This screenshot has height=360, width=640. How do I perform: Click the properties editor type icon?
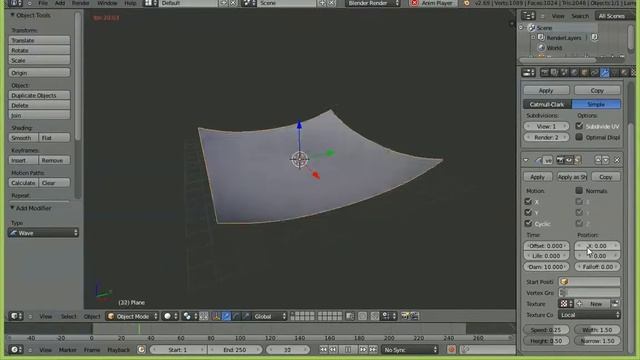click(x=529, y=73)
